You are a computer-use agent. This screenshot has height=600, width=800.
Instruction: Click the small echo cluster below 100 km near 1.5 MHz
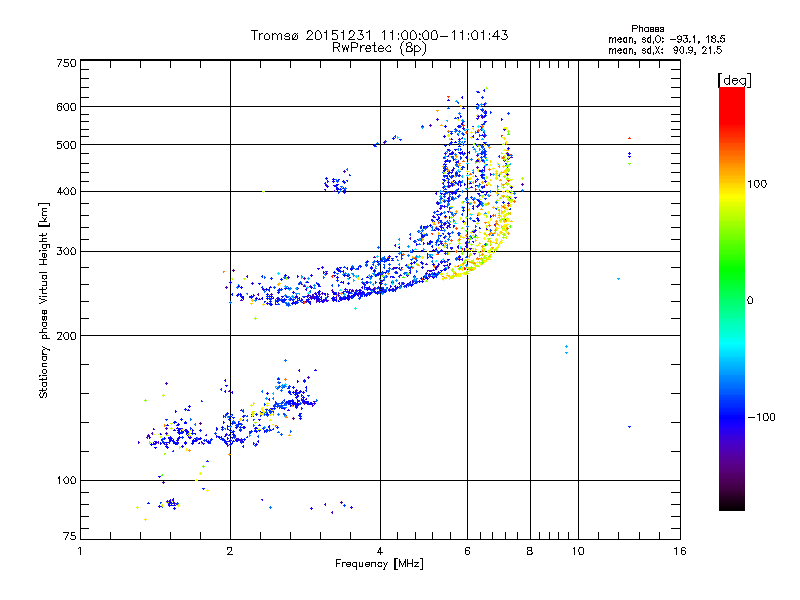[x=170, y=504]
